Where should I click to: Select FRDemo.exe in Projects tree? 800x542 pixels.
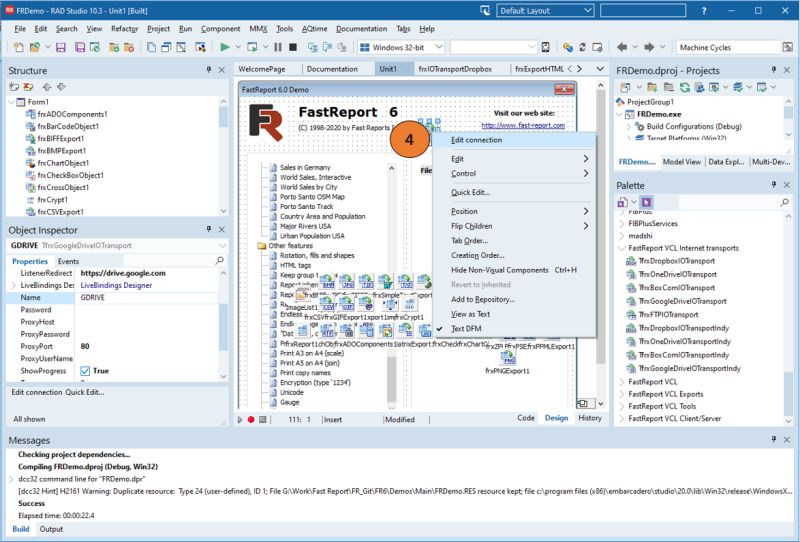pyautogui.click(x=659, y=114)
